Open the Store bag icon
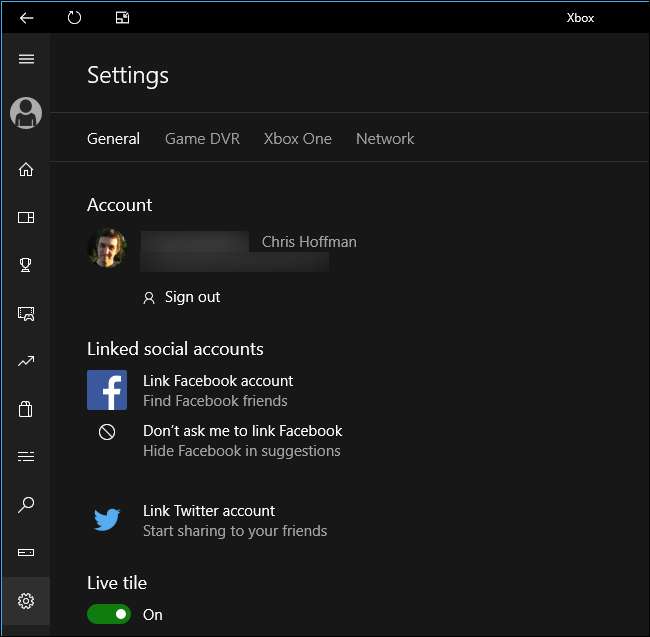The image size is (650, 637). tap(26, 408)
